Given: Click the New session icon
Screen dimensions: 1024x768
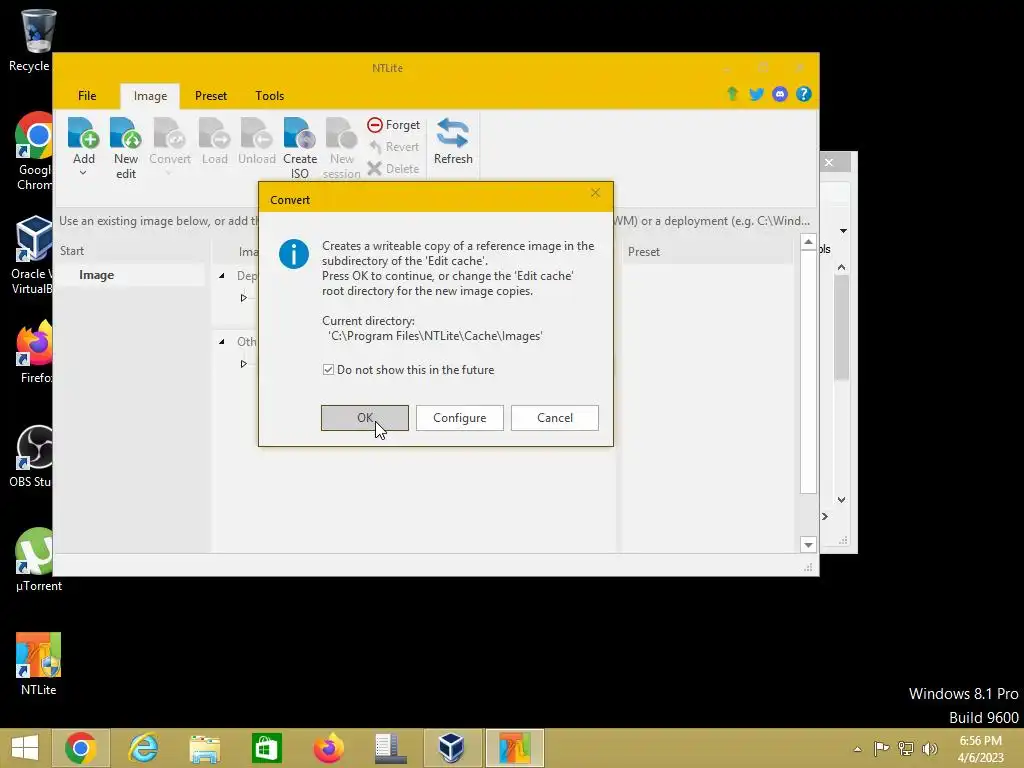Looking at the screenshot, I should [x=342, y=133].
